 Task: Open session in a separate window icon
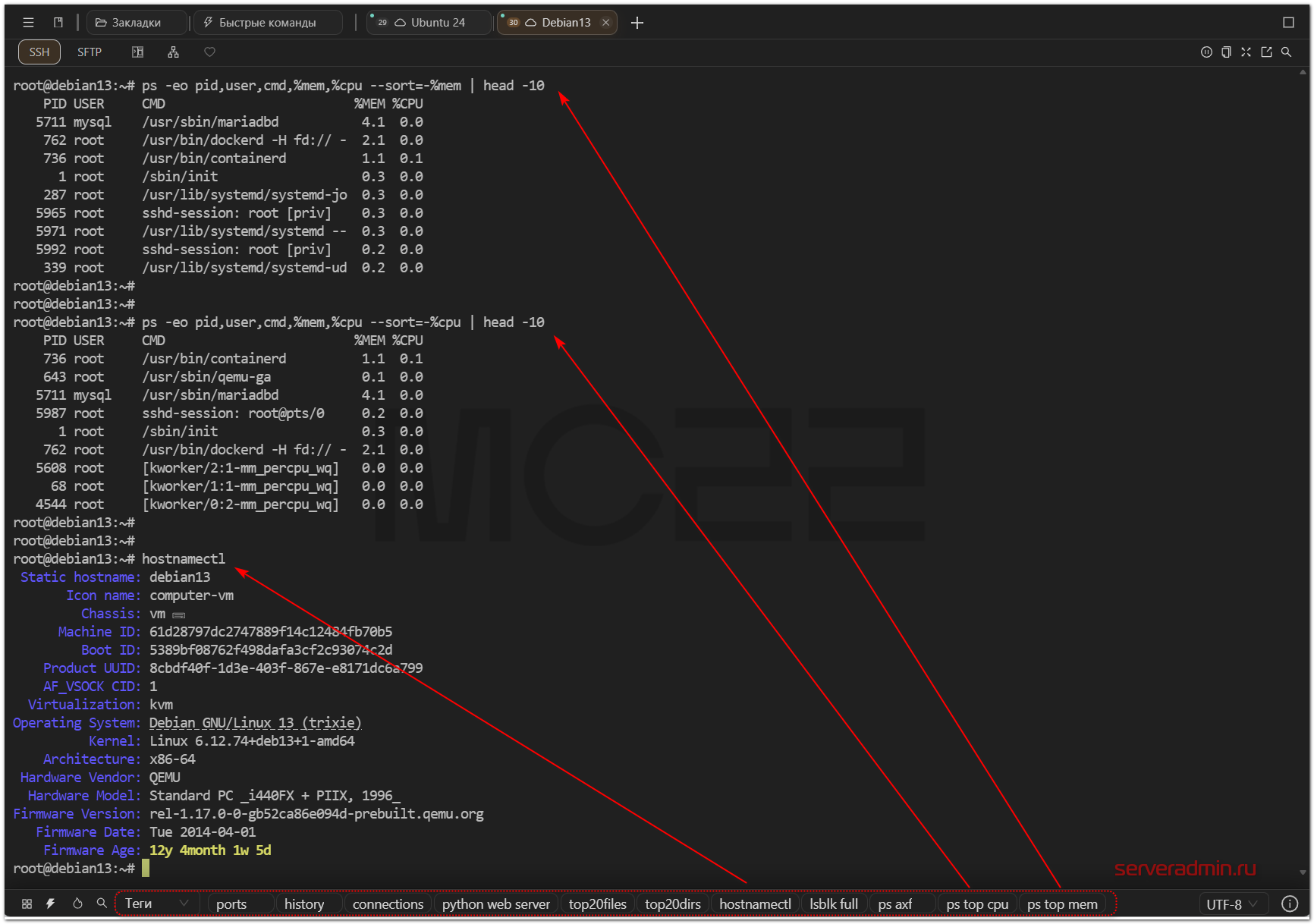coord(1266,52)
